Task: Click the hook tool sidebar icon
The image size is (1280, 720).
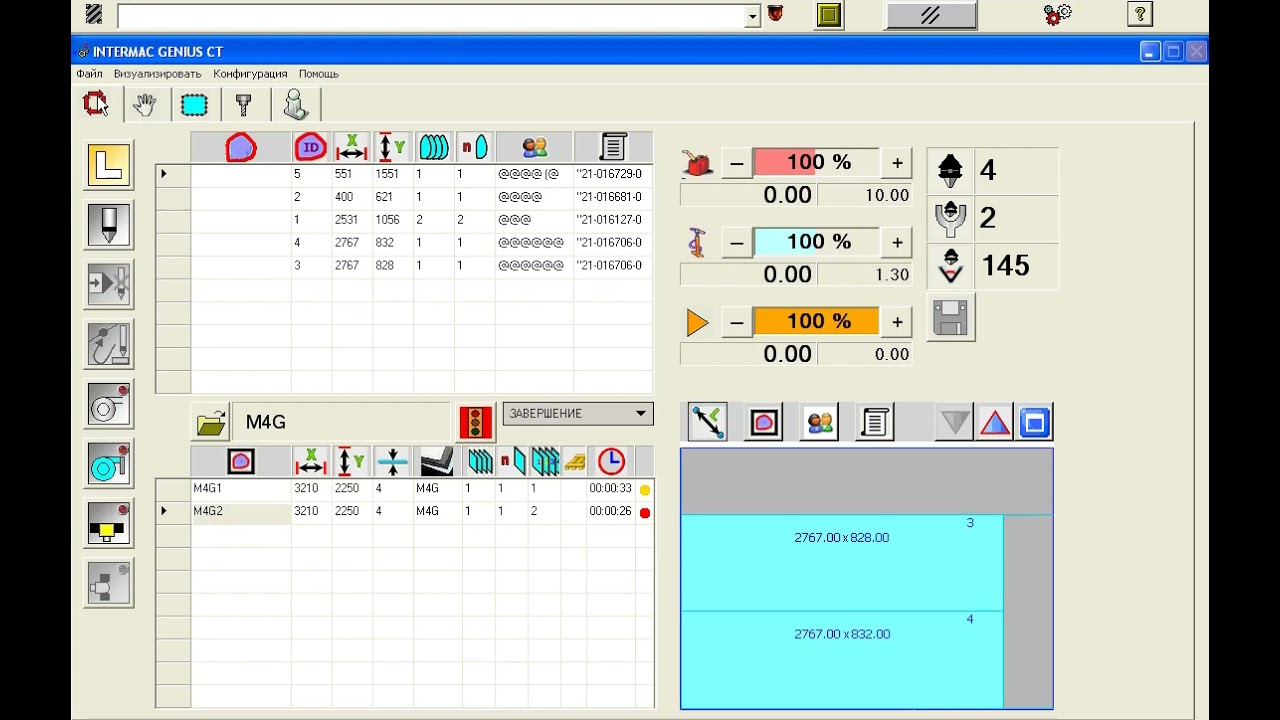Action: pyautogui.click(x=108, y=344)
